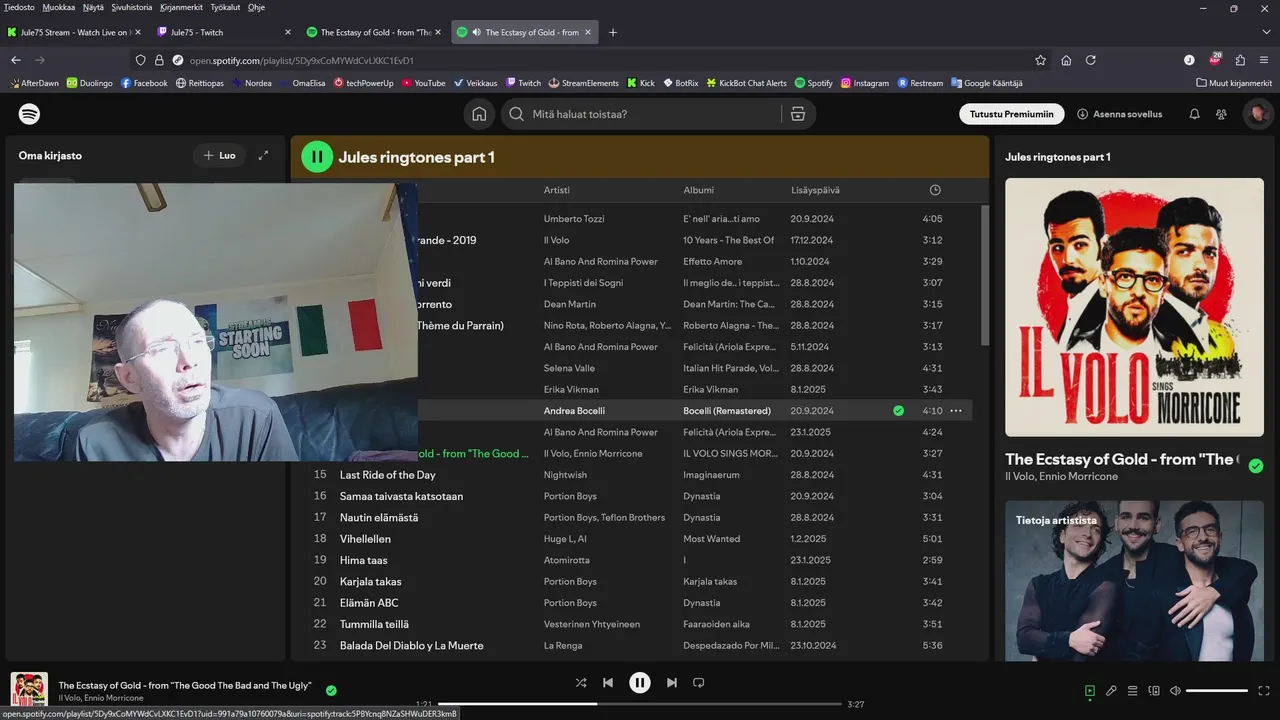Image resolution: width=1280 pixels, height=720 pixels.
Task: Skip to the next track
Action: coord(672,683)
